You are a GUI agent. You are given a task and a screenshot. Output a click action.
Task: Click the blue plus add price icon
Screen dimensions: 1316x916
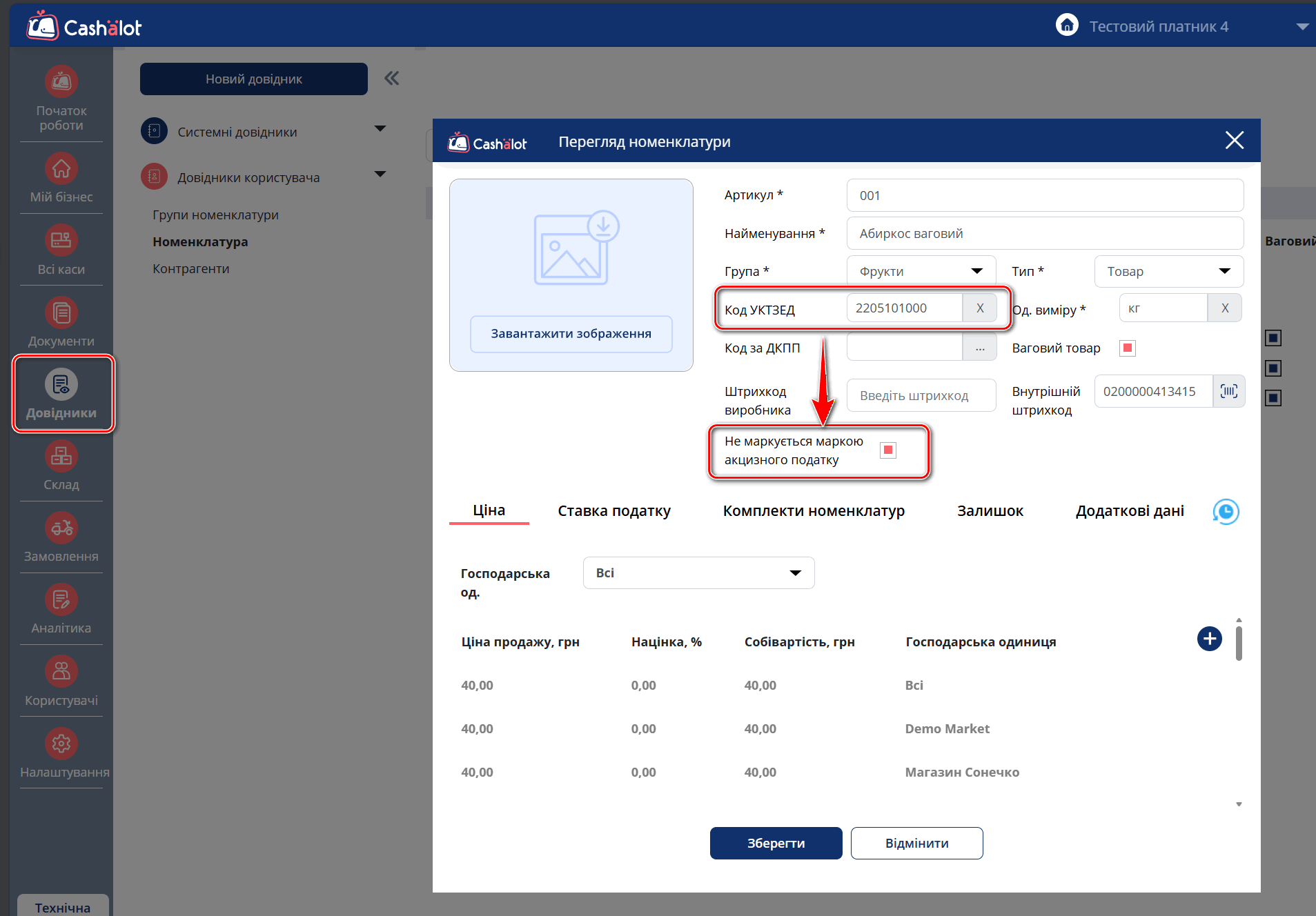click(x=1209, y=639)
